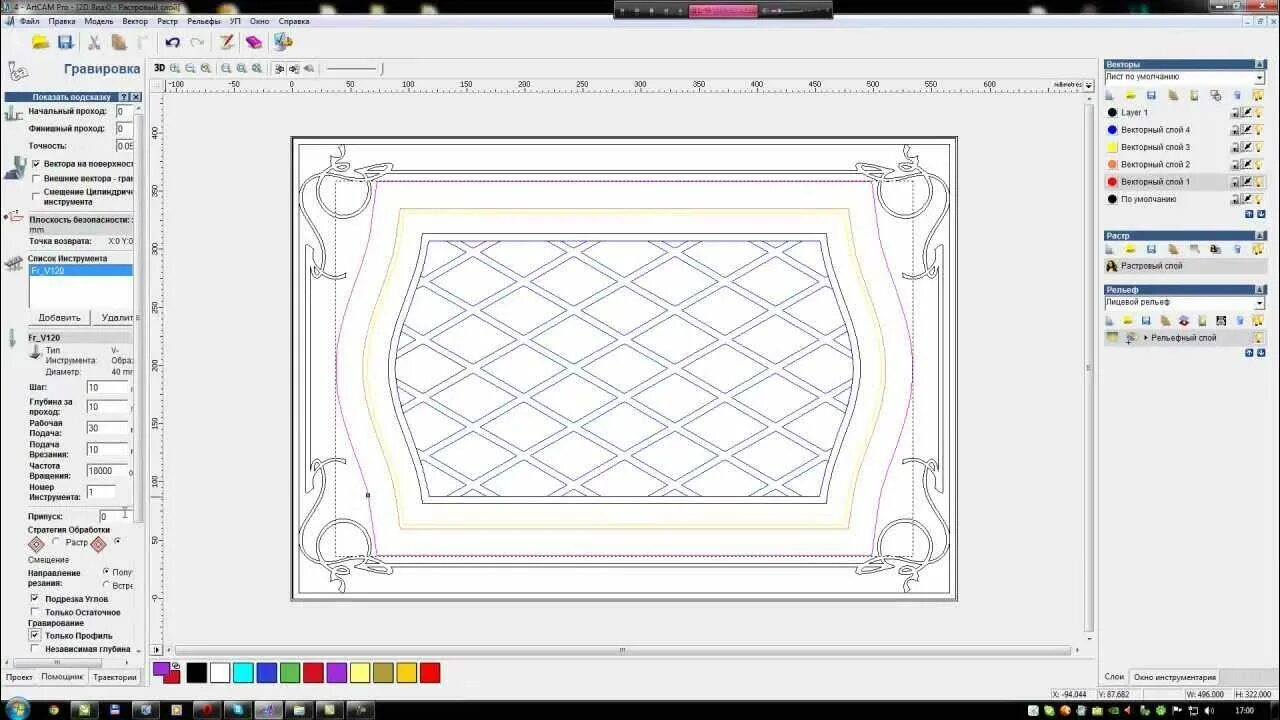Screen dimensions: 1280x720
Task: Click the second zoom tool in the next magnifier group
Action: click(x=241, y=68)
